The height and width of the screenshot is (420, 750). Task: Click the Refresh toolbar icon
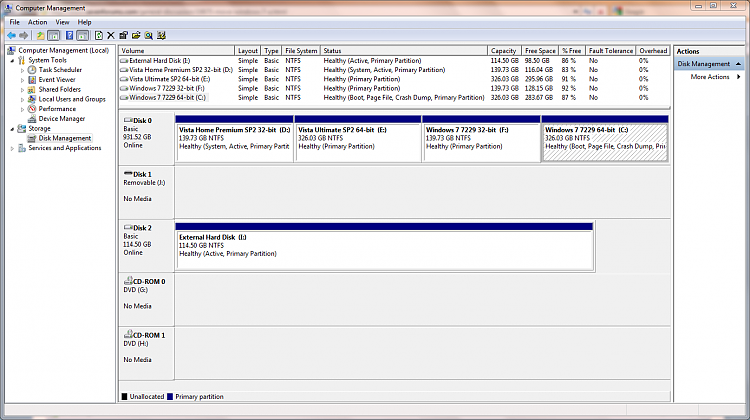pos(99,35)
